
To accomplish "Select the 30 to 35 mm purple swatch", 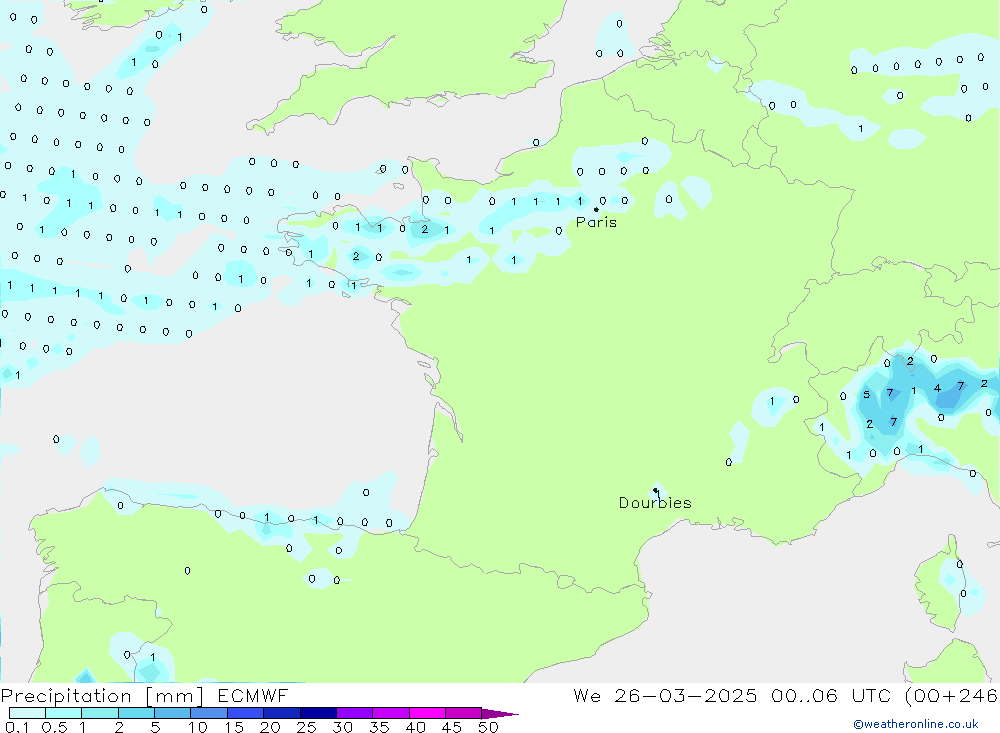I will [x=354, y=713].
